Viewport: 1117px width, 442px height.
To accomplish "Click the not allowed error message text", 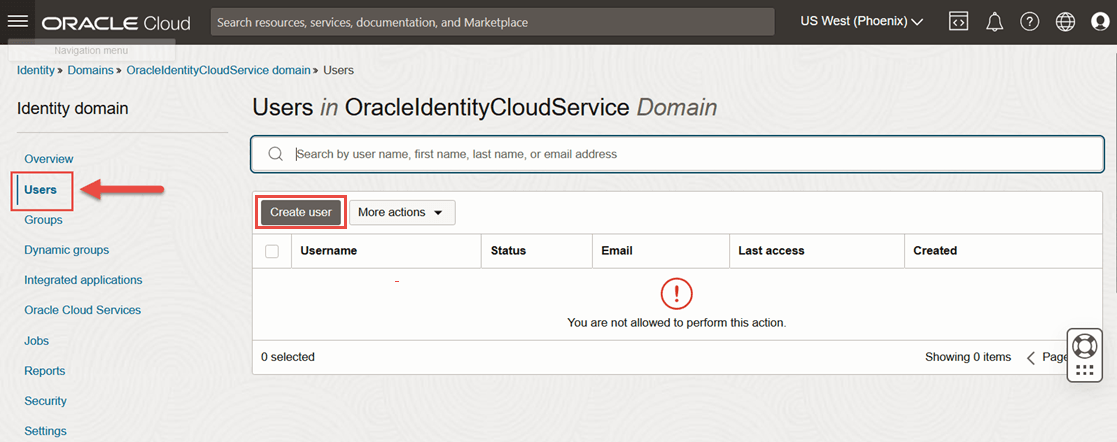I will point(677,323).
